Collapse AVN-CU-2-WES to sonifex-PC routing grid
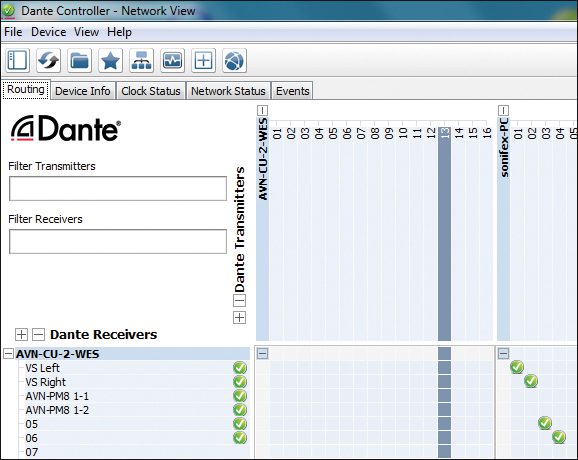Viewport: 578px width, 460px height. [x=504, y=354]
